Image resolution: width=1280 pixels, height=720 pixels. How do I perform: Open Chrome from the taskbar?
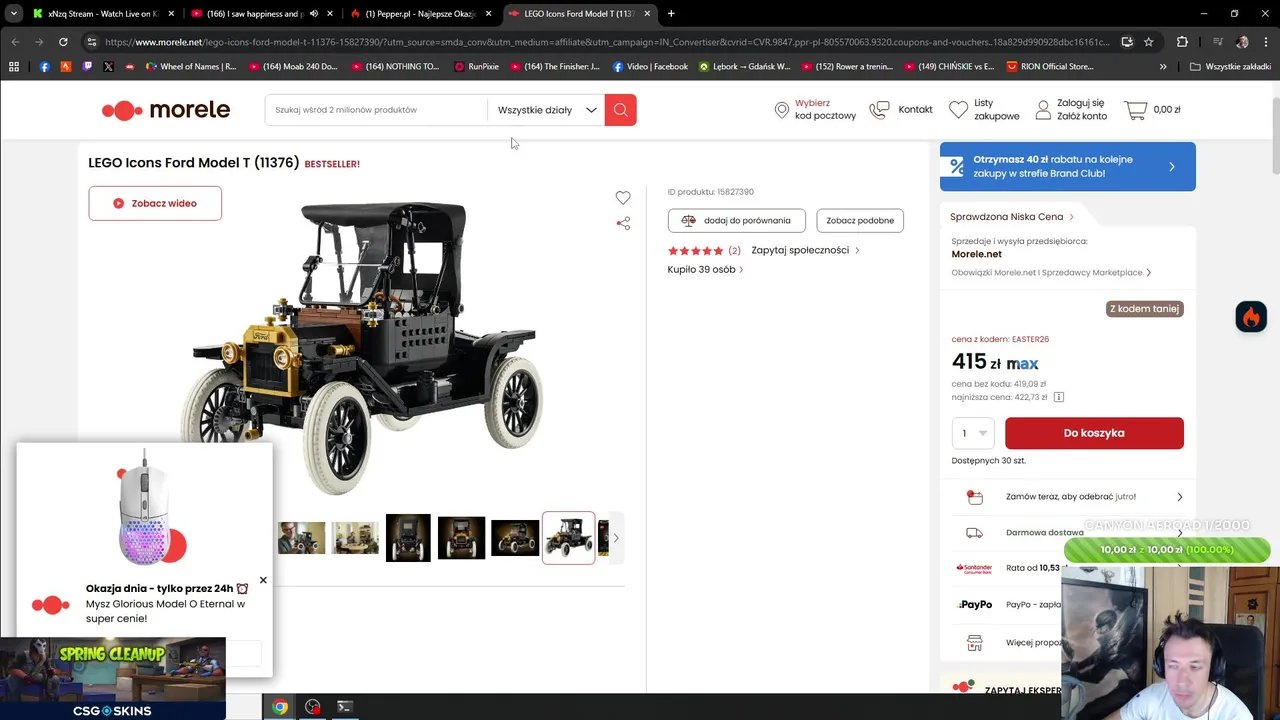[280, 707]
